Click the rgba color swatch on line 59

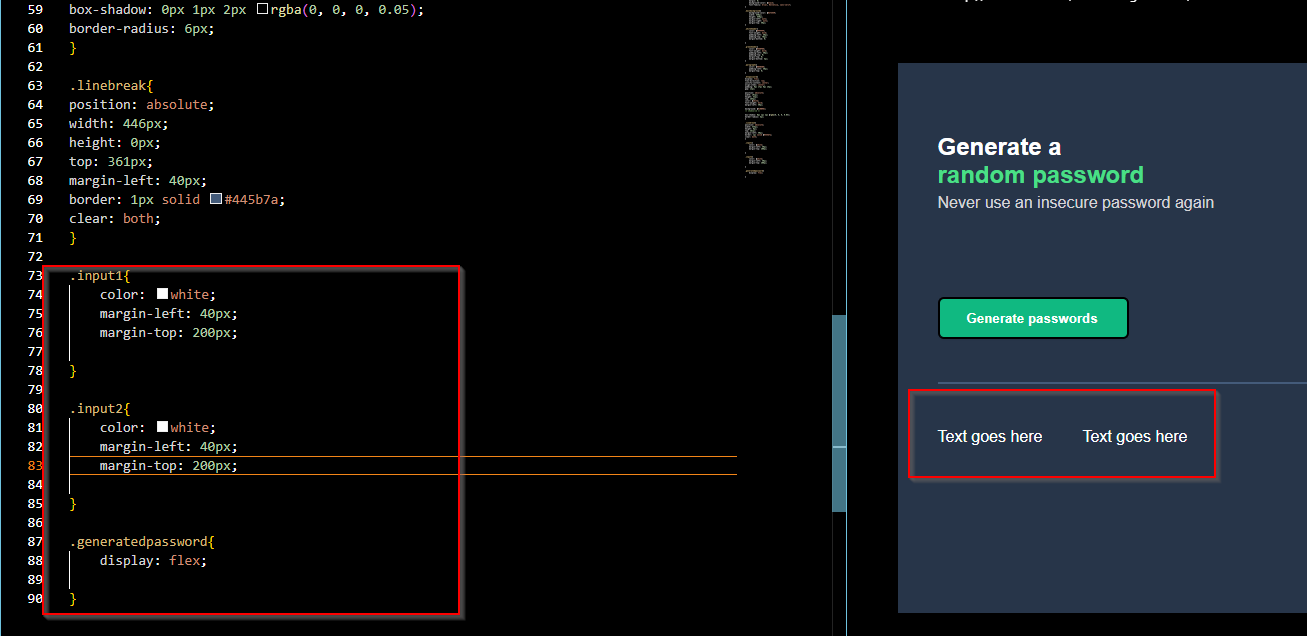pos(262,10)
